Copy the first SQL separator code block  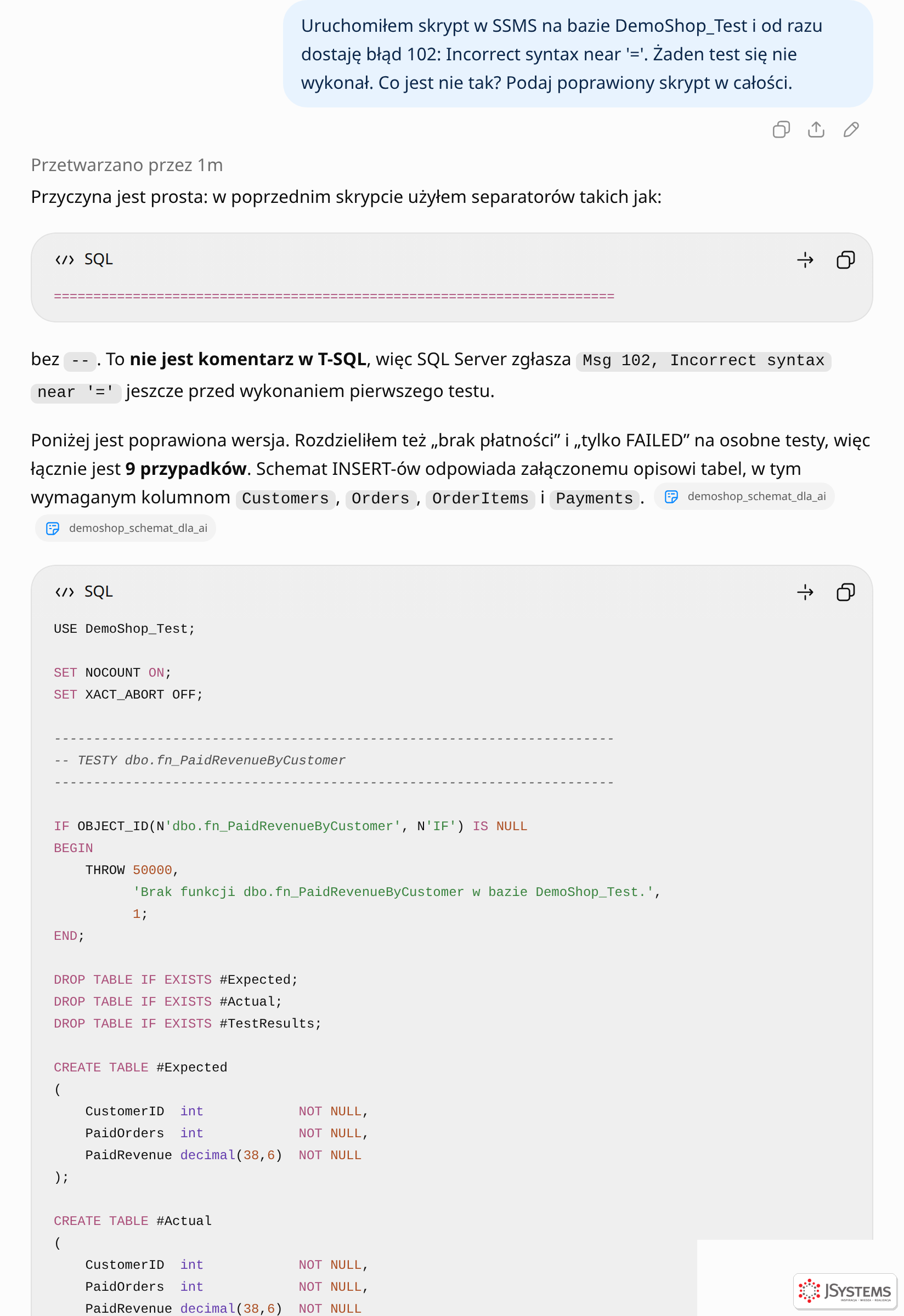(x=845, y=260)
